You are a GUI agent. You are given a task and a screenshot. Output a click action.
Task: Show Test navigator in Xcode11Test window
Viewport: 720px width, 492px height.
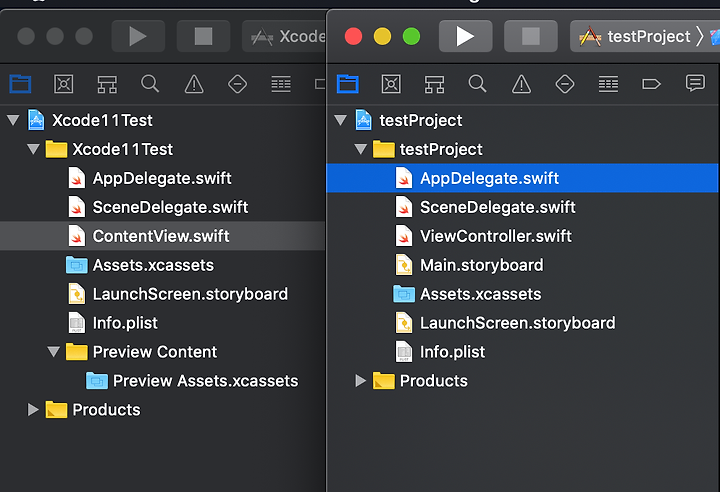point(237,84)
